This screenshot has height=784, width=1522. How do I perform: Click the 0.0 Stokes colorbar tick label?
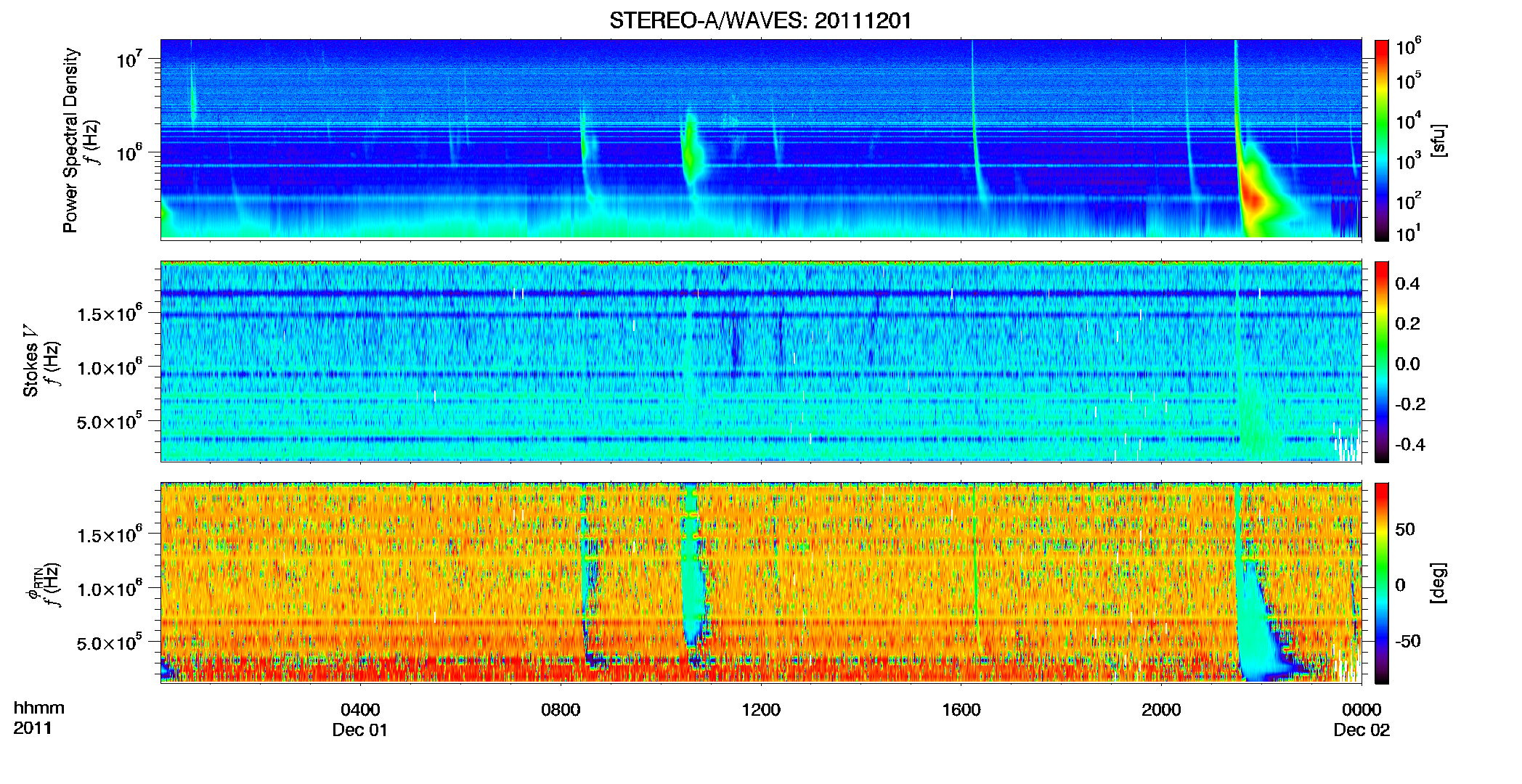[1407, 364]
